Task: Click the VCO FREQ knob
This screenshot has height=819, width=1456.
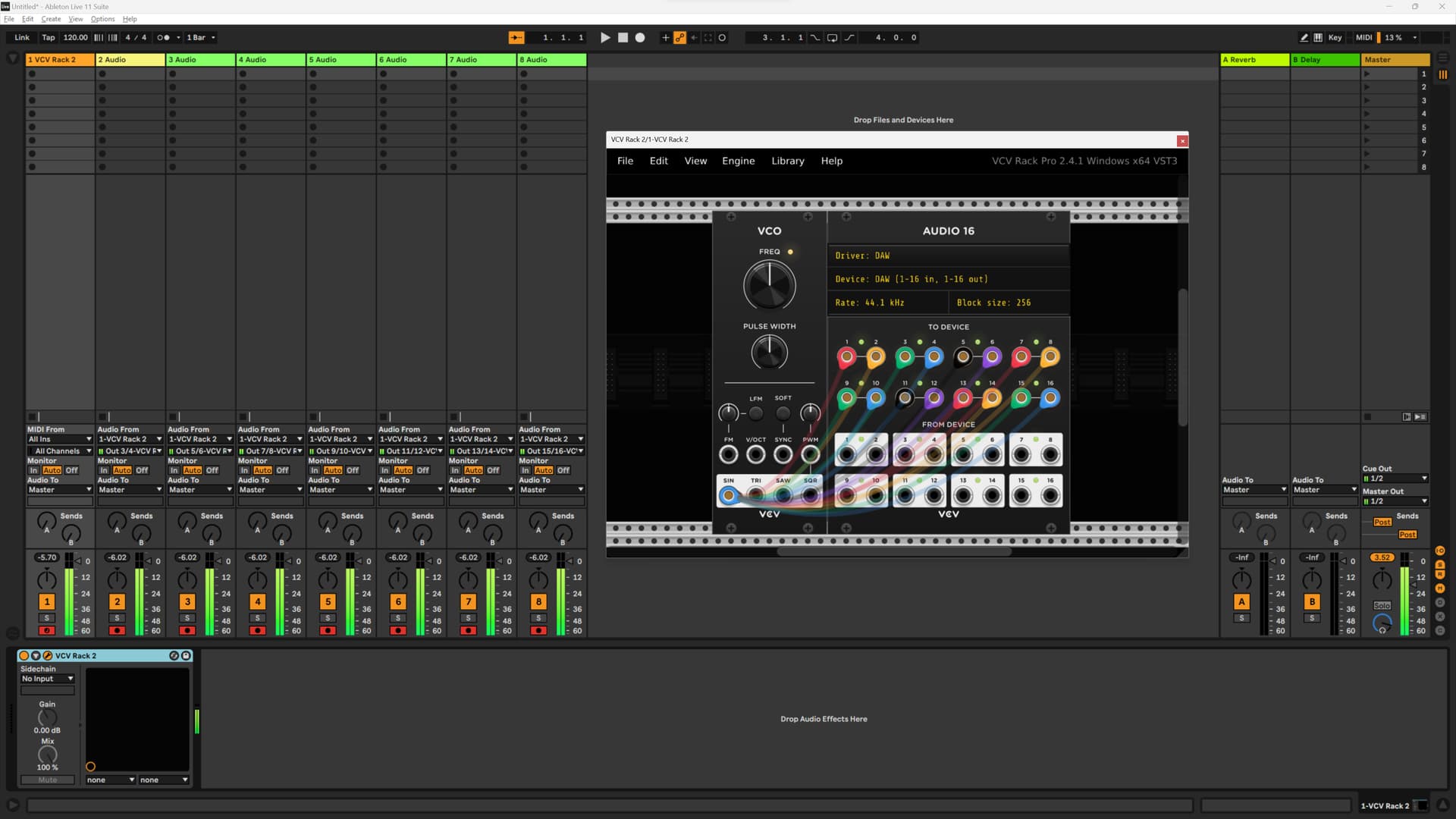Action: [x=769, y=286]
